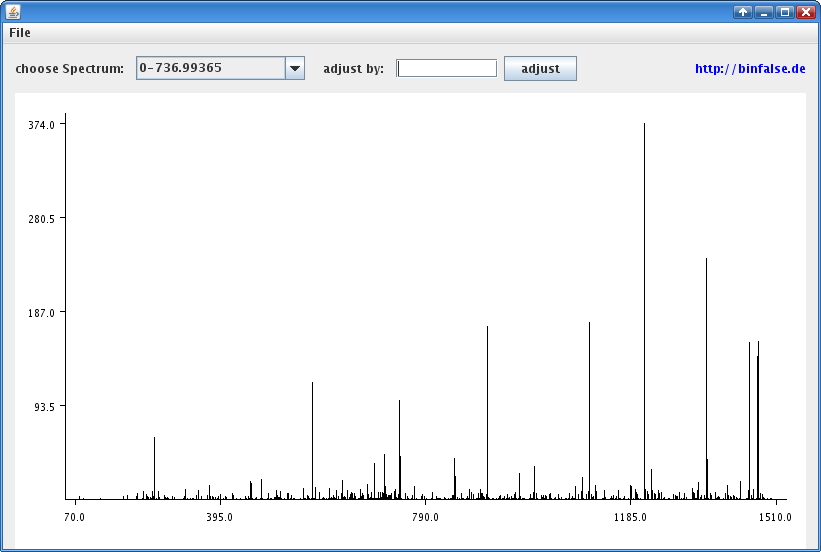Click the 70.0 x-axis label
The height and width of the screenshot is (552, 821).
coord(74,518)
